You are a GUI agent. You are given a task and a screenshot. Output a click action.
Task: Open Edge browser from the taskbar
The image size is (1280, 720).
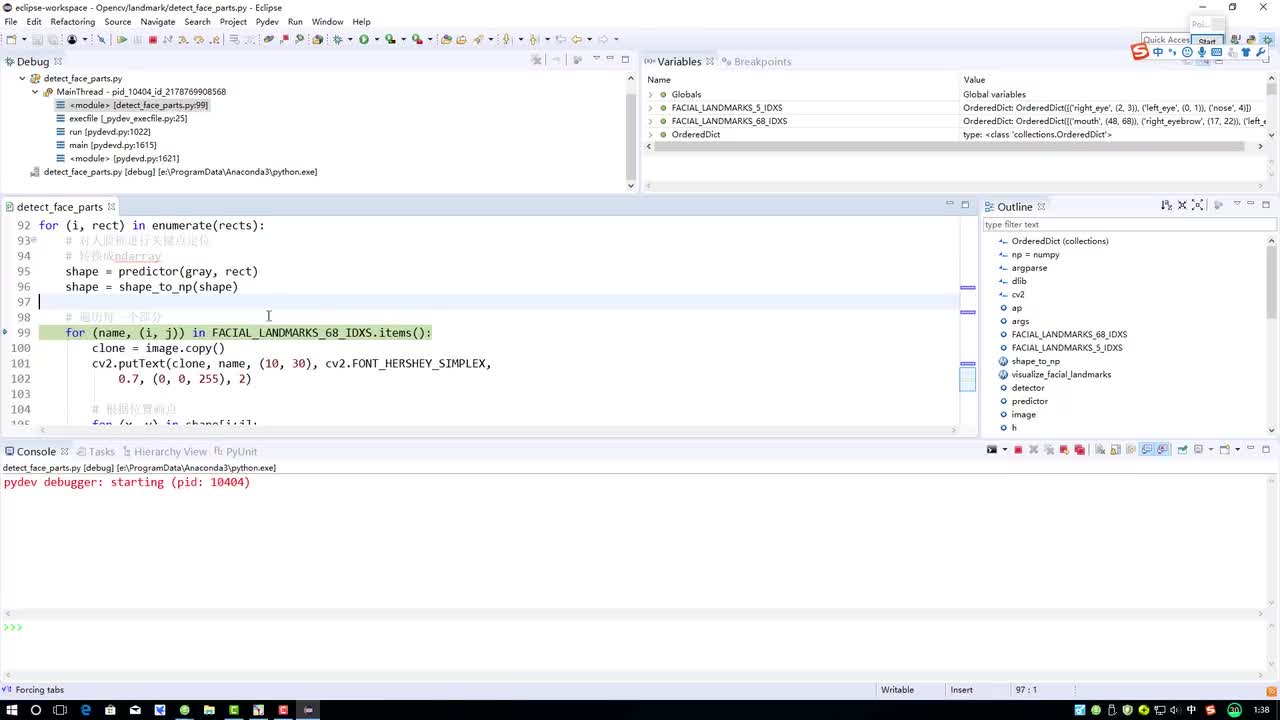85,710
